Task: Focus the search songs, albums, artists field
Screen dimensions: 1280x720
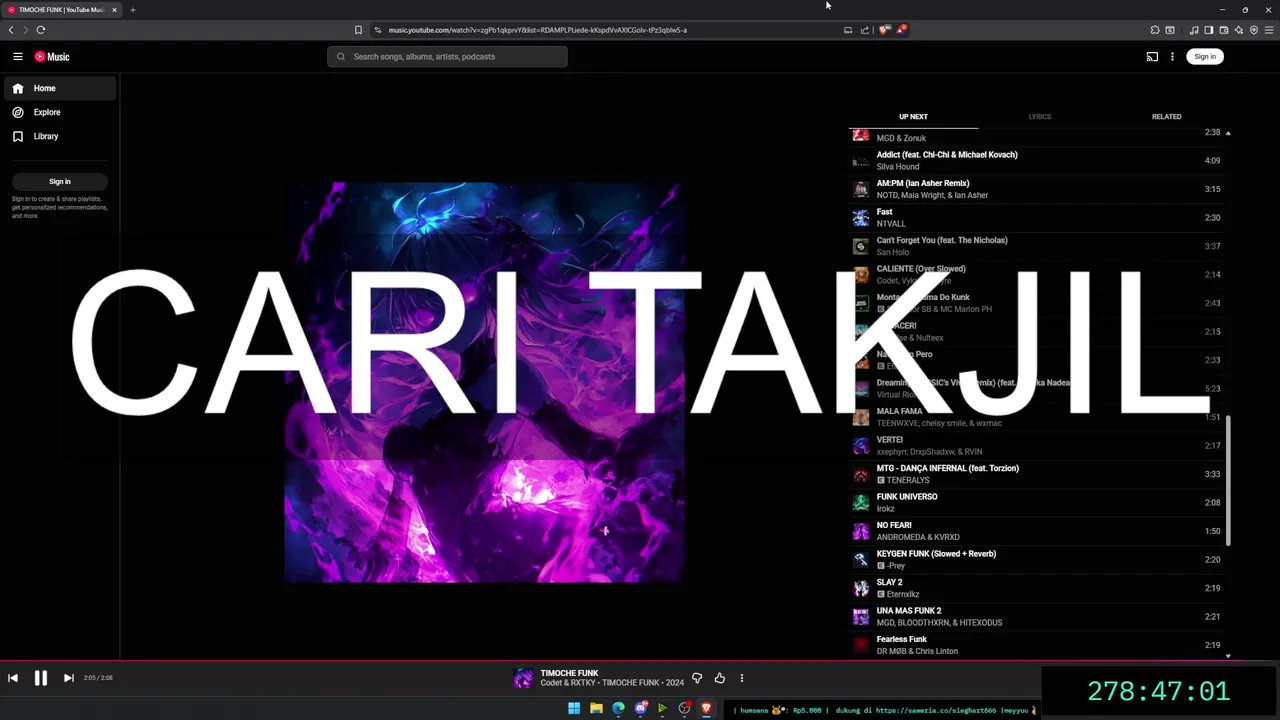Action: point(447,57)
